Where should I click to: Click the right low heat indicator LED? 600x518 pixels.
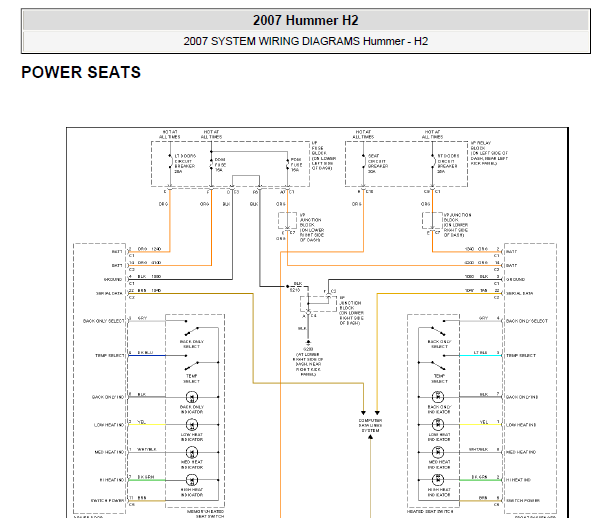coord(438,424)
